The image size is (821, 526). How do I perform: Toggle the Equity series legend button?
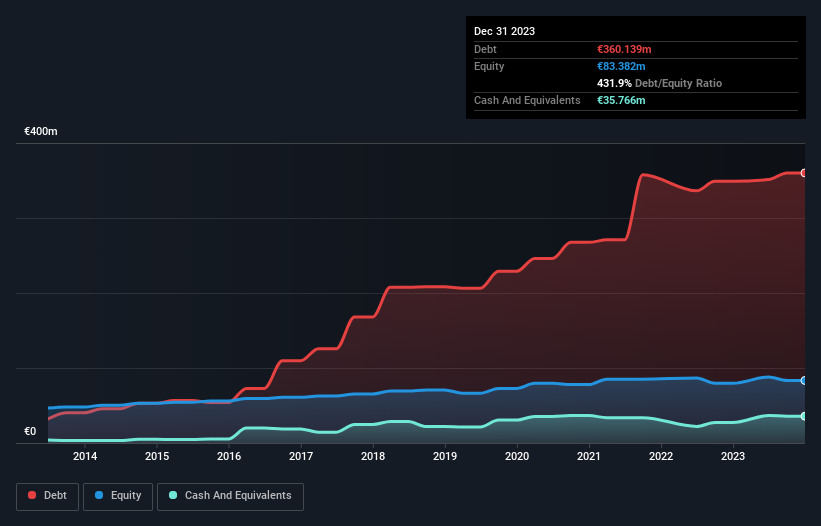click(x=118, y=496)
